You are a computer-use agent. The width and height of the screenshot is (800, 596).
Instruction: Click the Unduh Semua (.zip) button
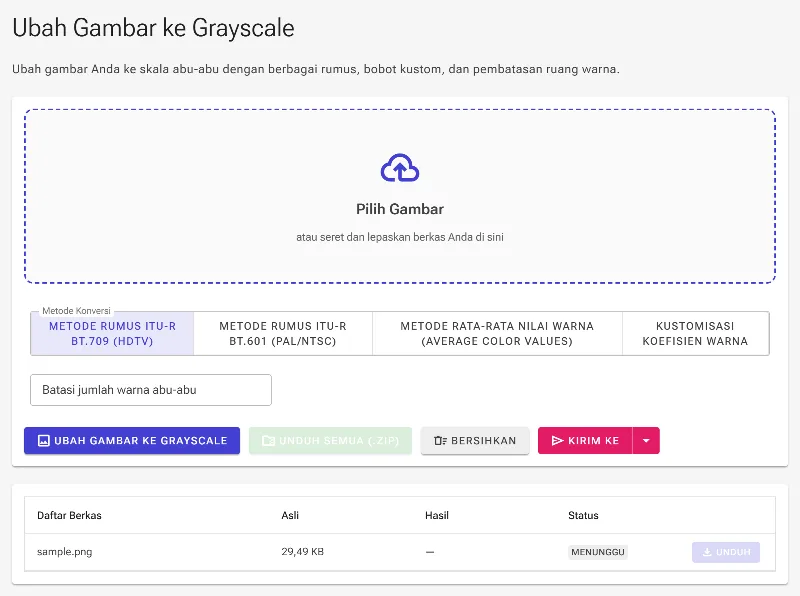coord(330,440)
